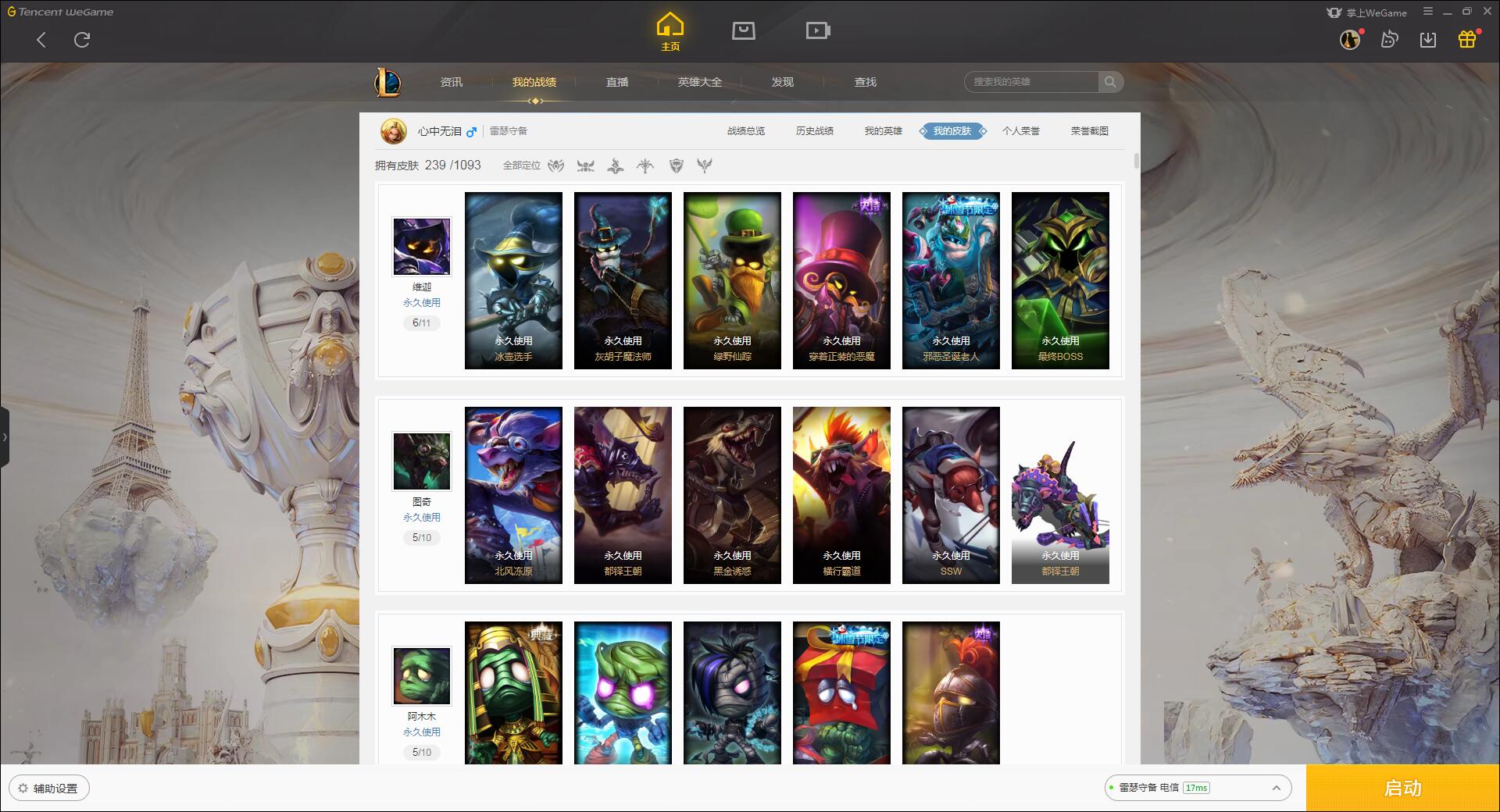Open the red gift-box 阿木木 skin card
This screenshot has height=812, width=1500.
pos(841,693)
